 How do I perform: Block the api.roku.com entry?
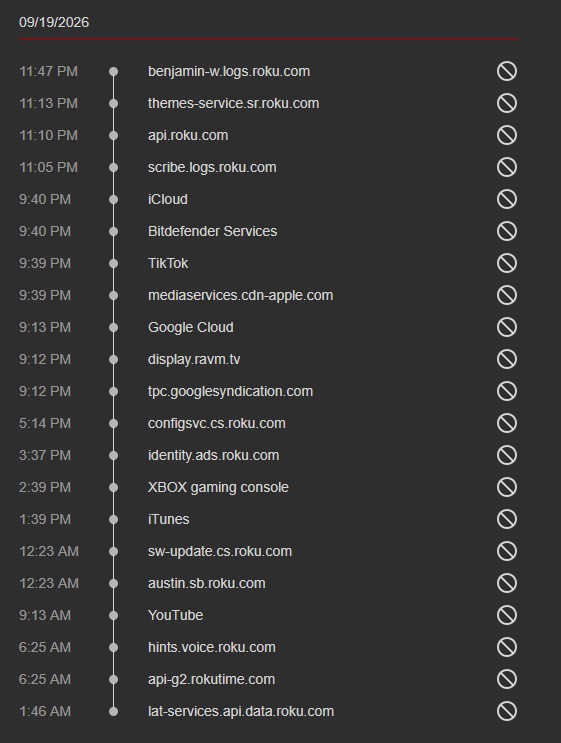pyautogui.click(x=507, y=135)
